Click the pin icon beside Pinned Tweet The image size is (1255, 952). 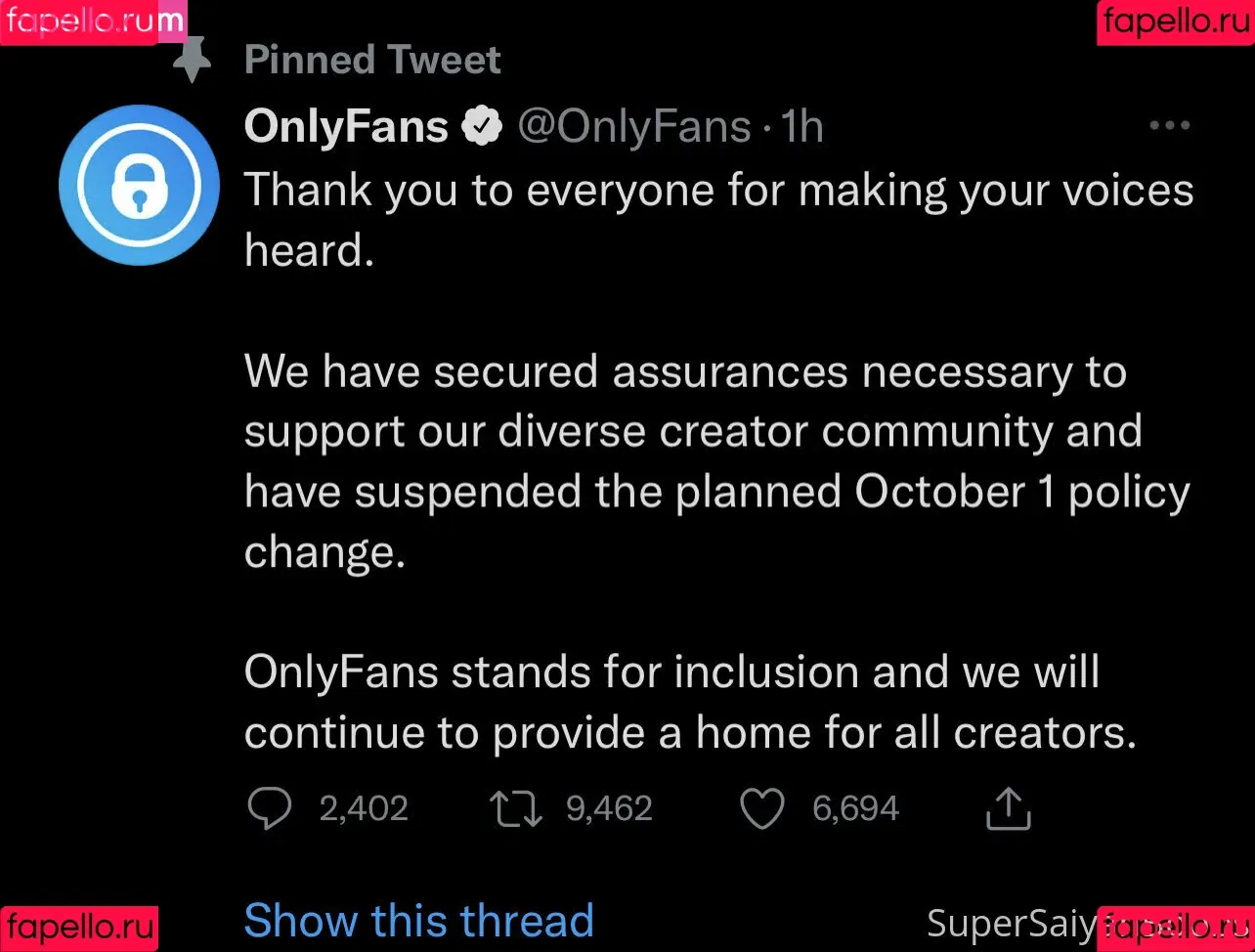(x=193, y=61)
